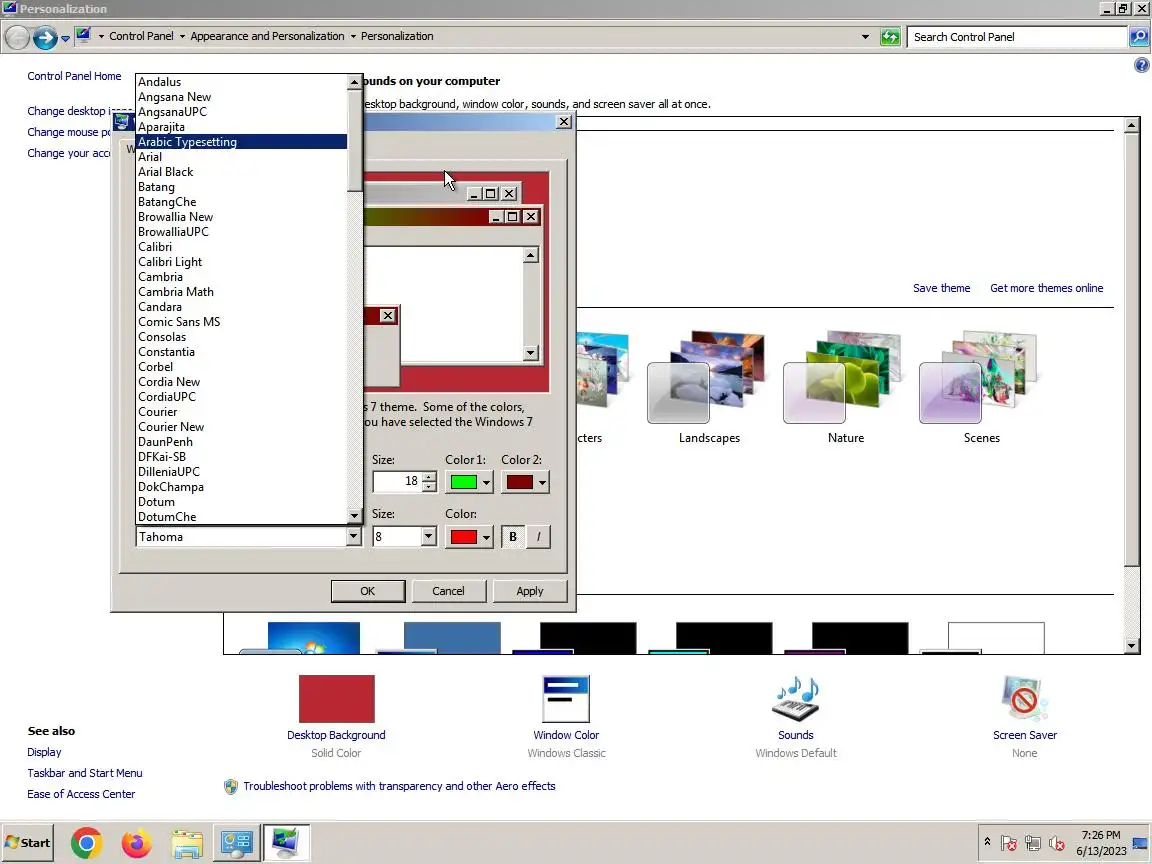Screen dimensions: 1152x864
Task: Choose Courier New font
Action: click(x=242, y=427)
